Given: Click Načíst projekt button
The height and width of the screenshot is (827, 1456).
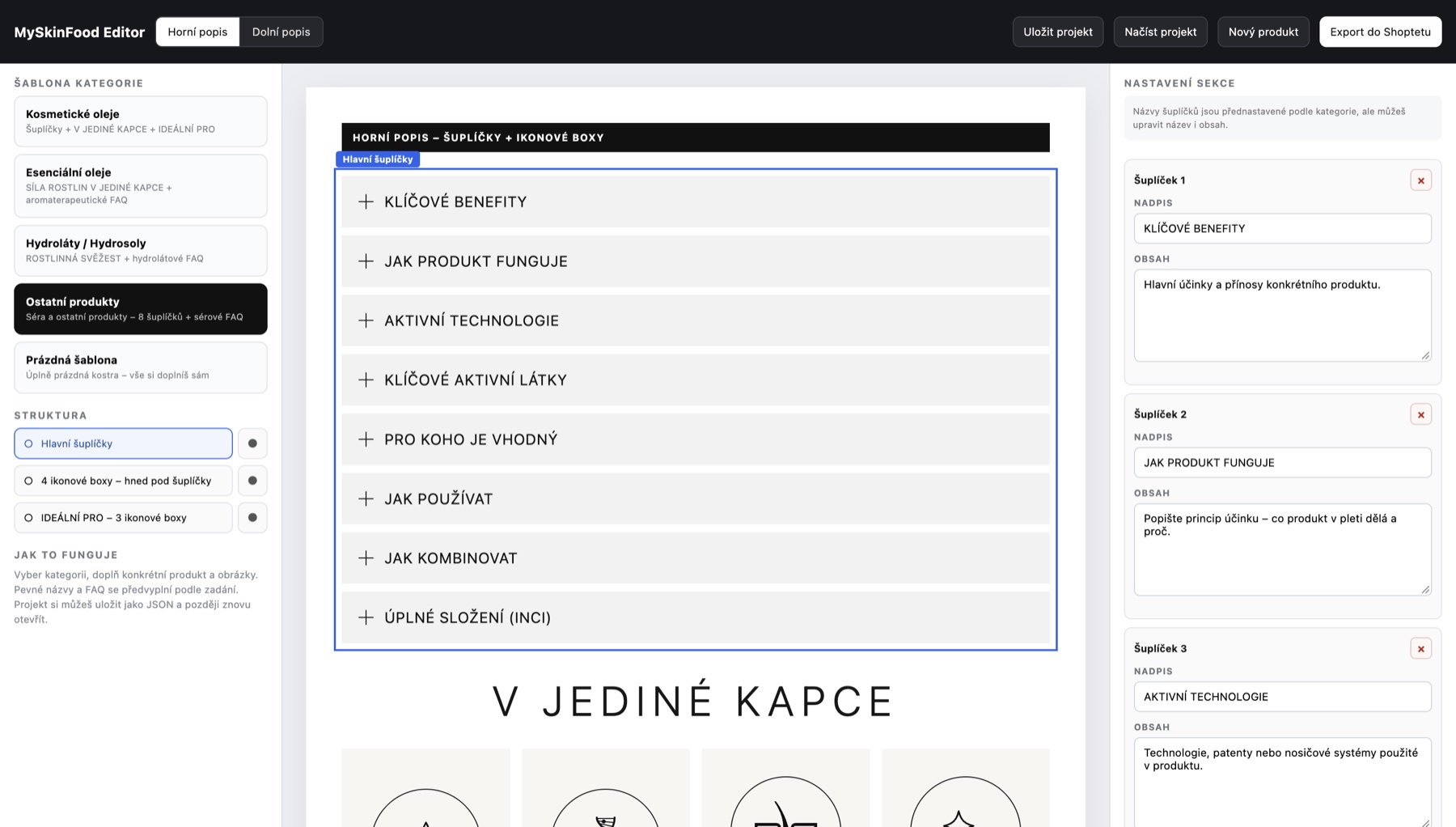Looking at the screenshot, I should (x=1160, y=32).
